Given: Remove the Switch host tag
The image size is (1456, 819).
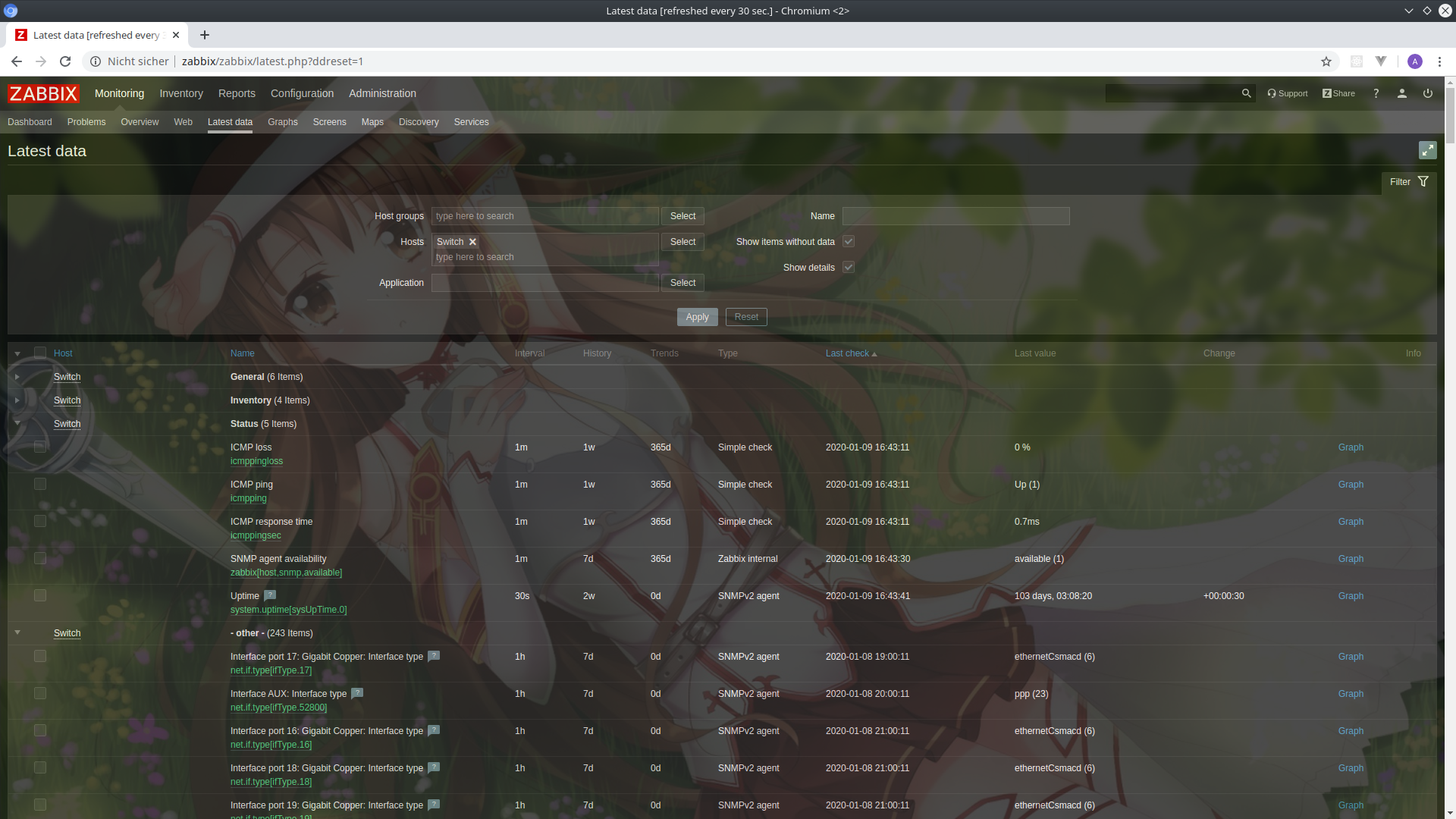Looking at the screenshot, I should (472, 242).
